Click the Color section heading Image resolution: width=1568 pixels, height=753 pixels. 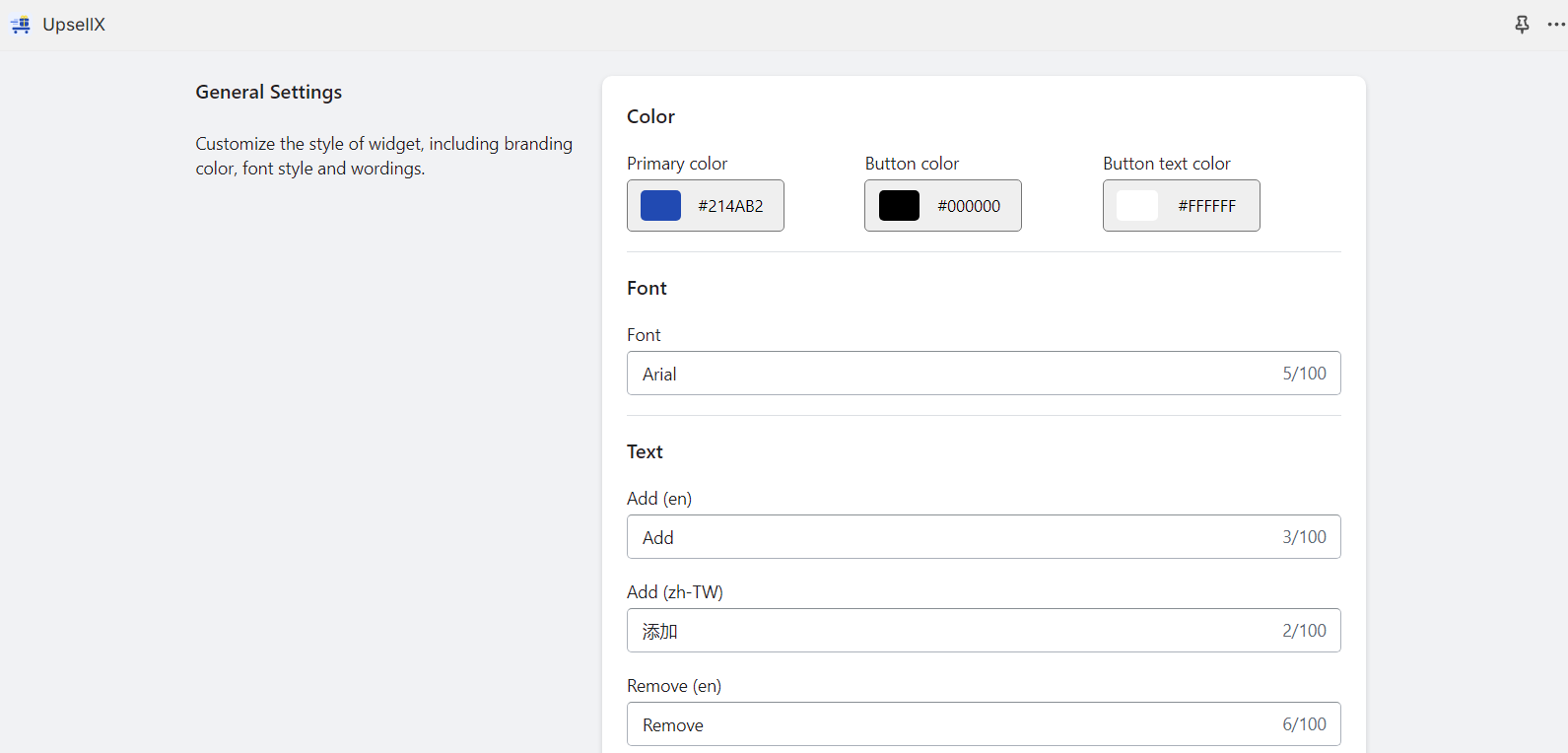coord(650,116)
